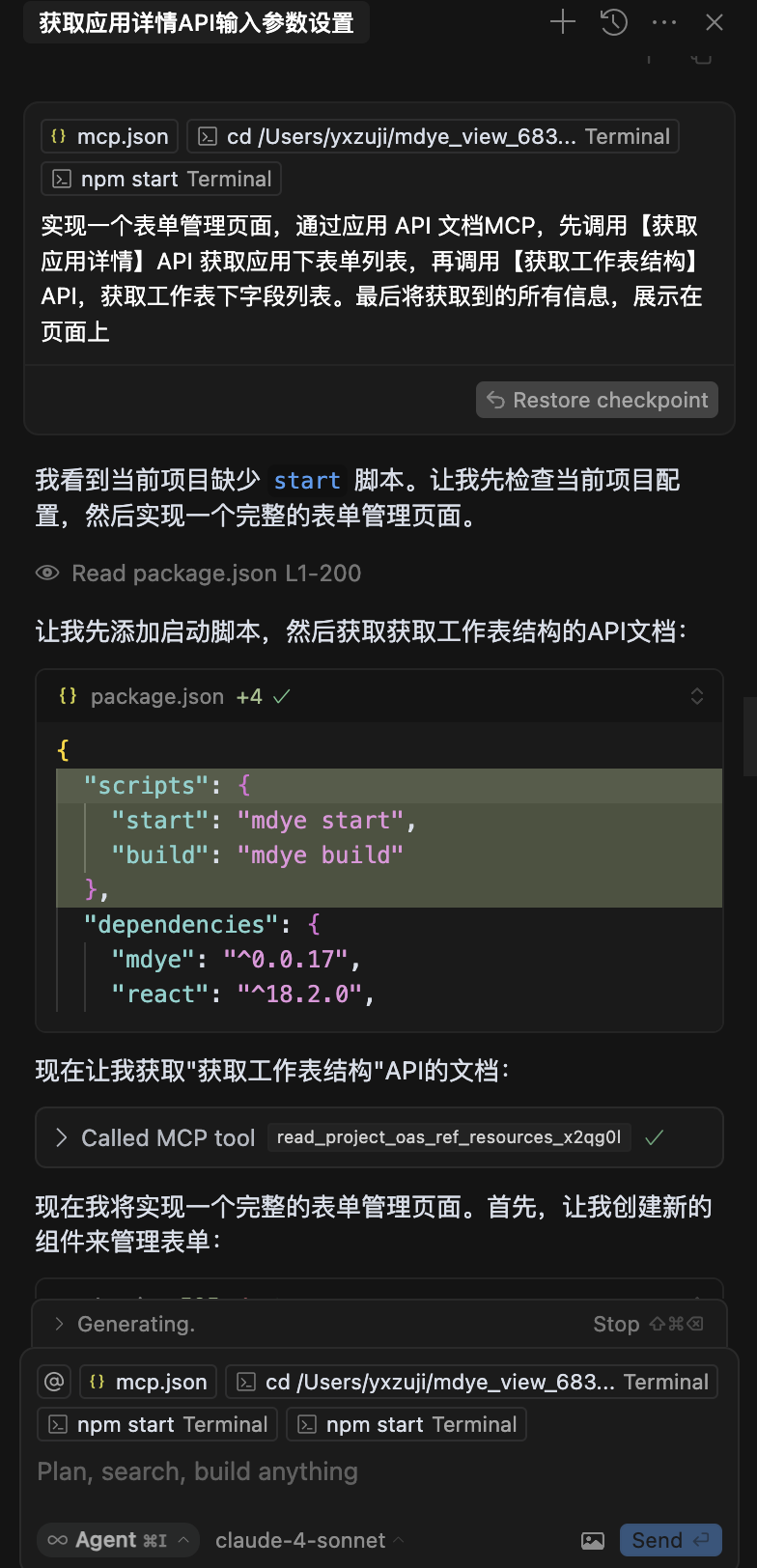Expand the Generating status chevron
This screenshot has width=757, height=1568.
(x=59, y=1324)
